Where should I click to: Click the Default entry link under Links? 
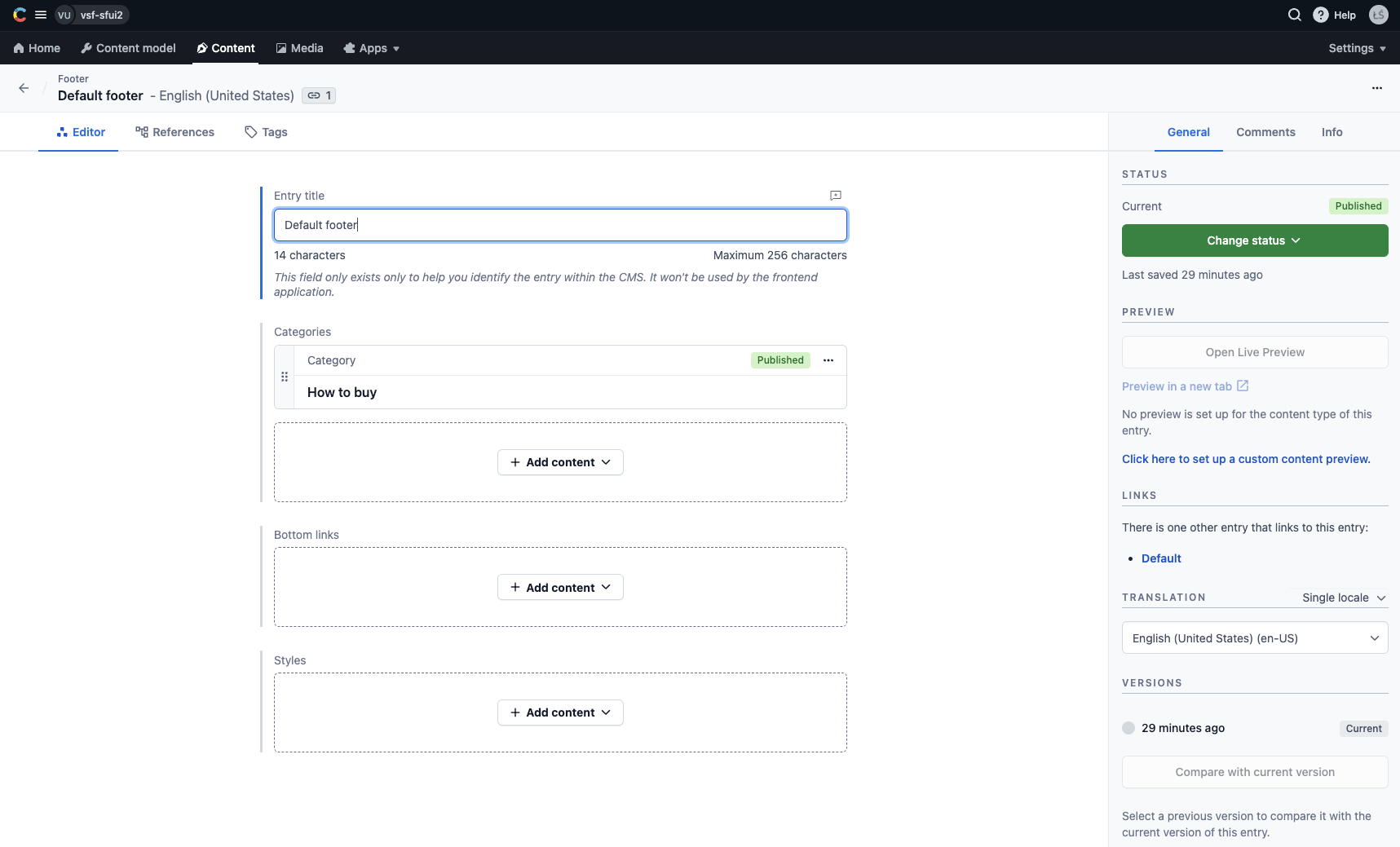point(1159,558)
